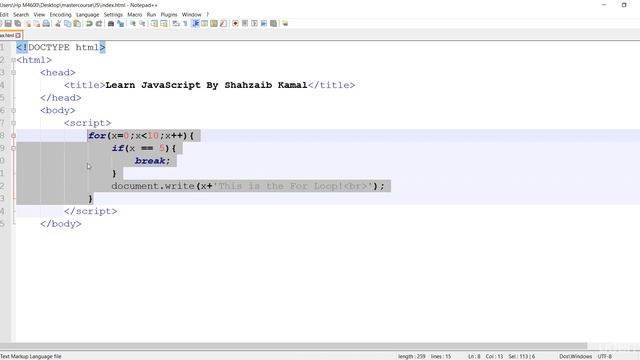
Task: Close the index.html tab with its X
Action: [x=18, y=36]
